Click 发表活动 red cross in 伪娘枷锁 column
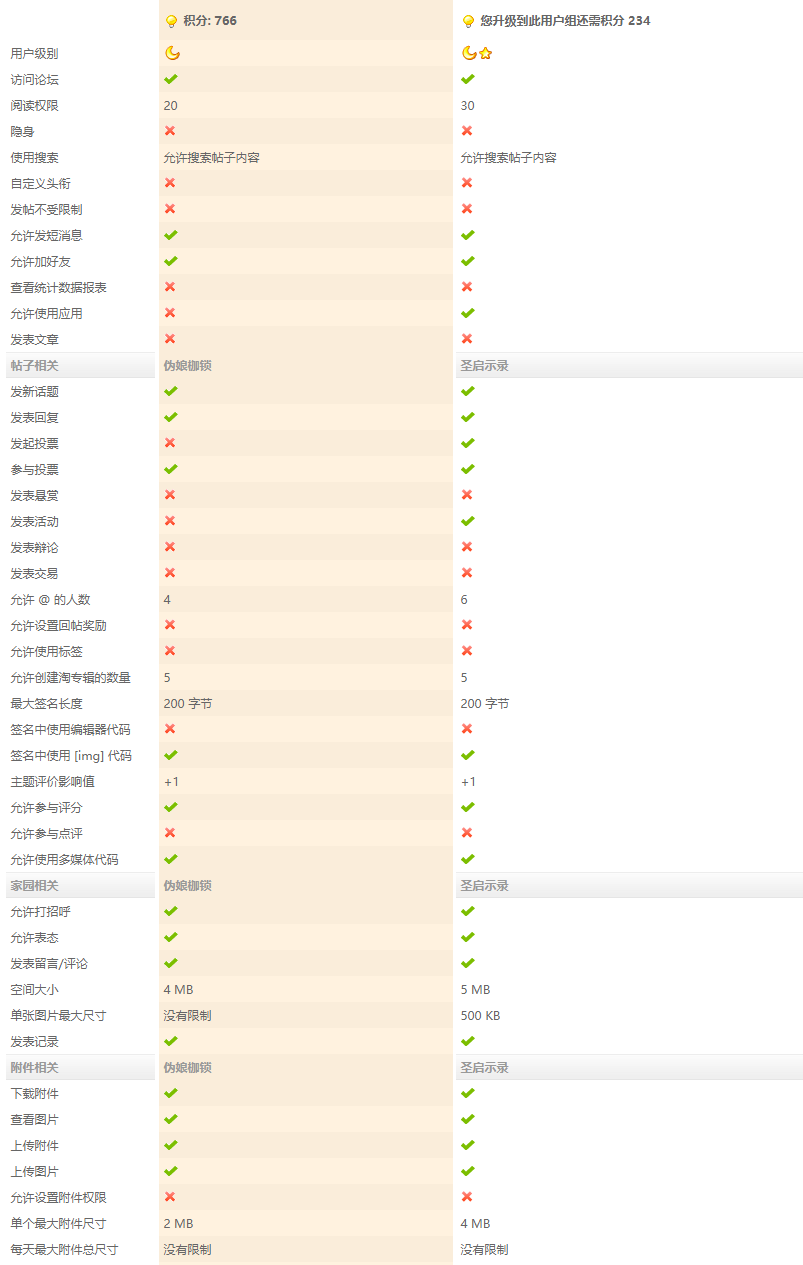The image size is (803, 1265). (170, 521)
